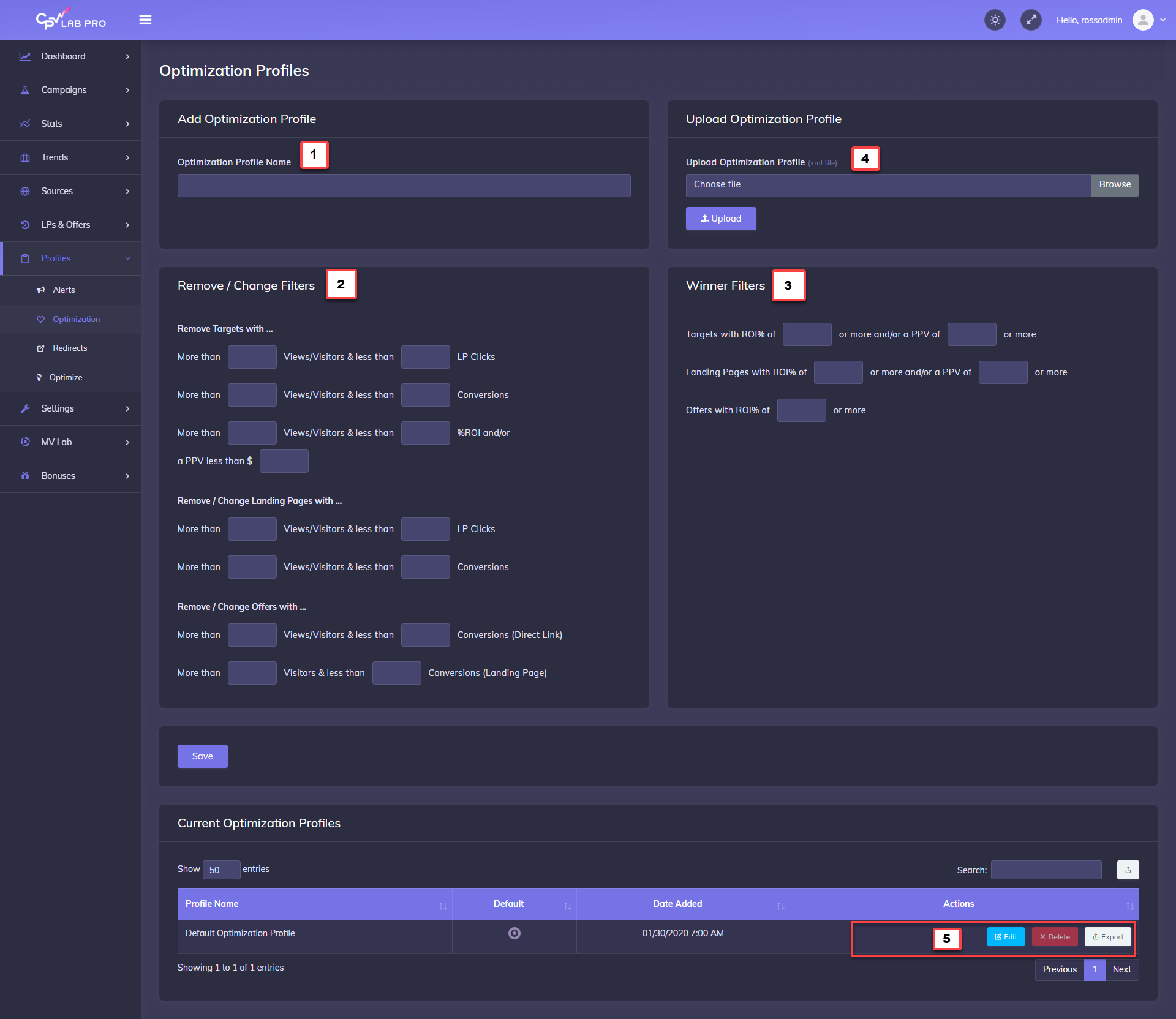Screen dimensions: 1176x1019
Task: Open the hamburger navigation menu
Action: tap(145, 20)
